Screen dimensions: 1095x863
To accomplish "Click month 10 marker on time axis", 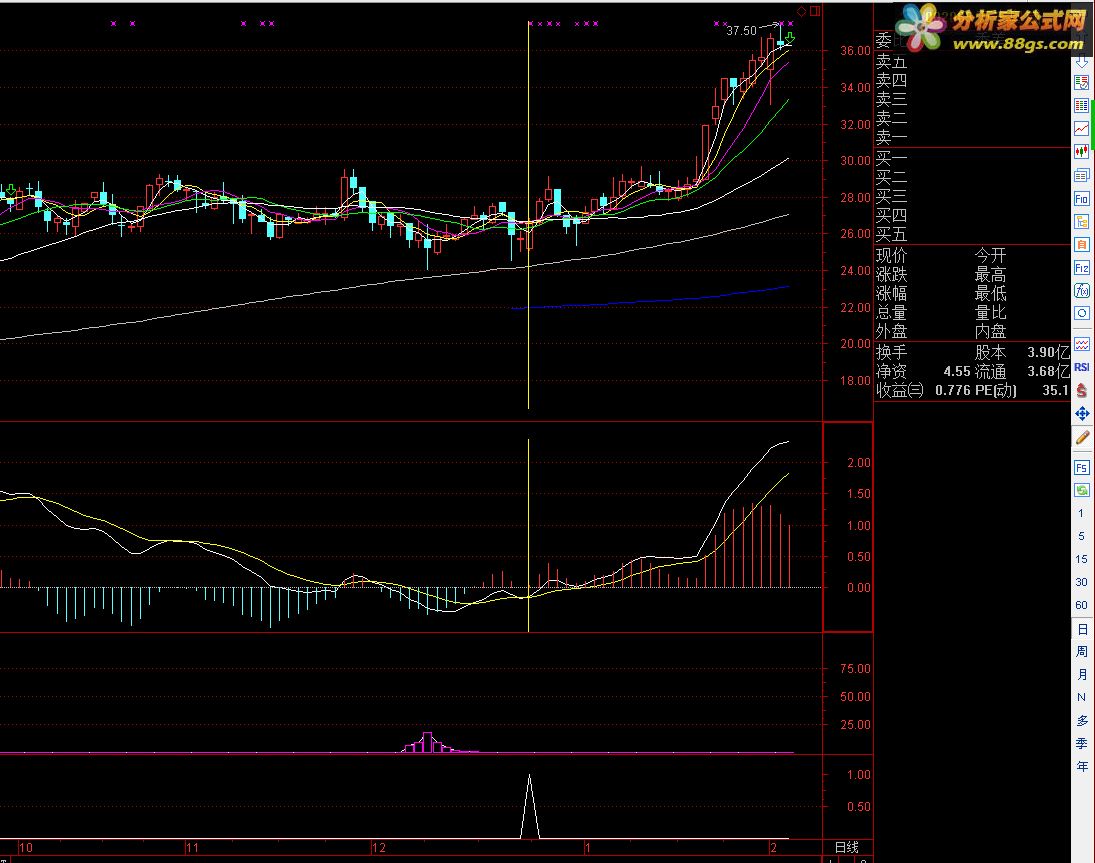I will (x=26, y=848).
